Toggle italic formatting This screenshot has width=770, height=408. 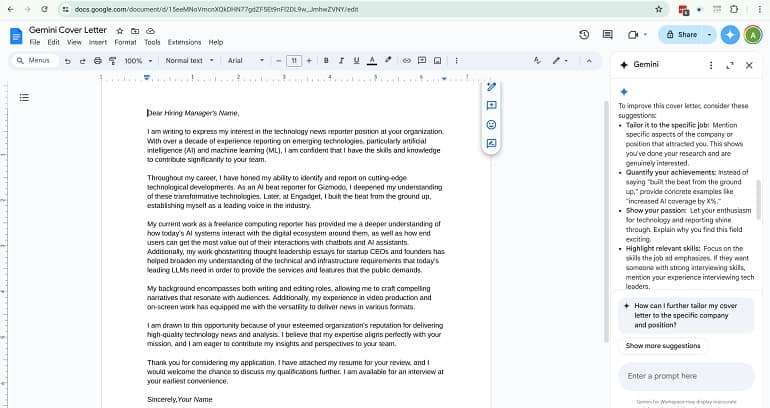coord(341,61)
